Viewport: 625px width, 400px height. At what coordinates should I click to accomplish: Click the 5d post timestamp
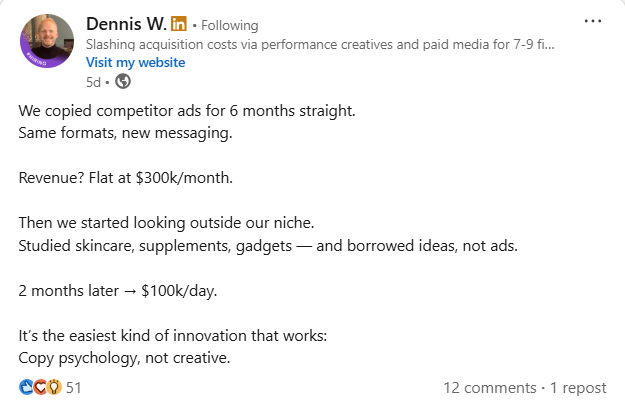click(x=93, y=82)
